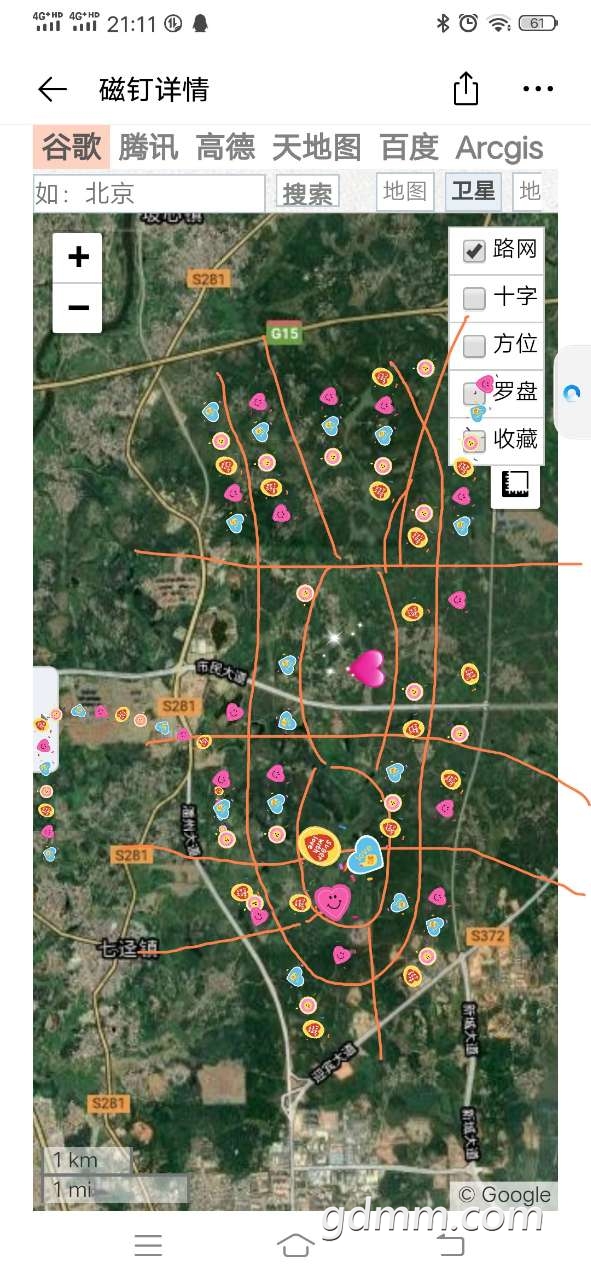The width and height of the screenshot is (591, 1280).
Task: Focus the location search input field
Action: pos(149,193)
